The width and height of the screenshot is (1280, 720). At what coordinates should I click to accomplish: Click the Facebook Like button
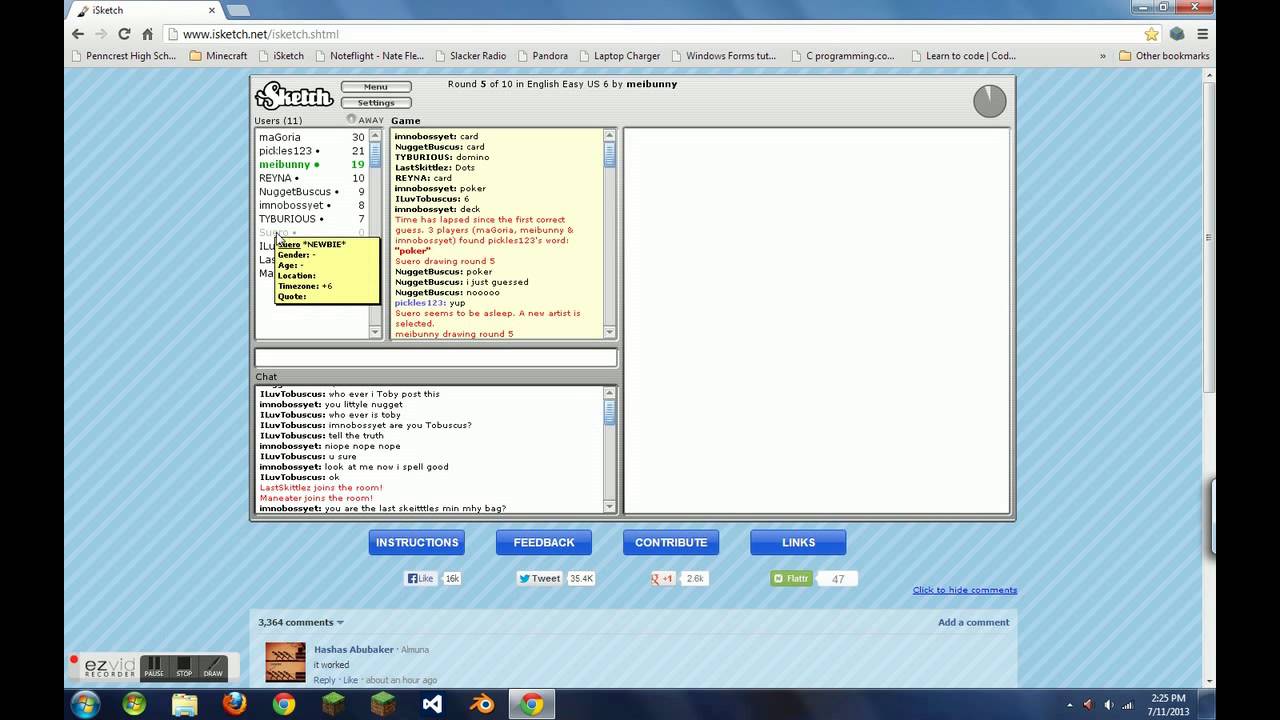tap(420, 578)
